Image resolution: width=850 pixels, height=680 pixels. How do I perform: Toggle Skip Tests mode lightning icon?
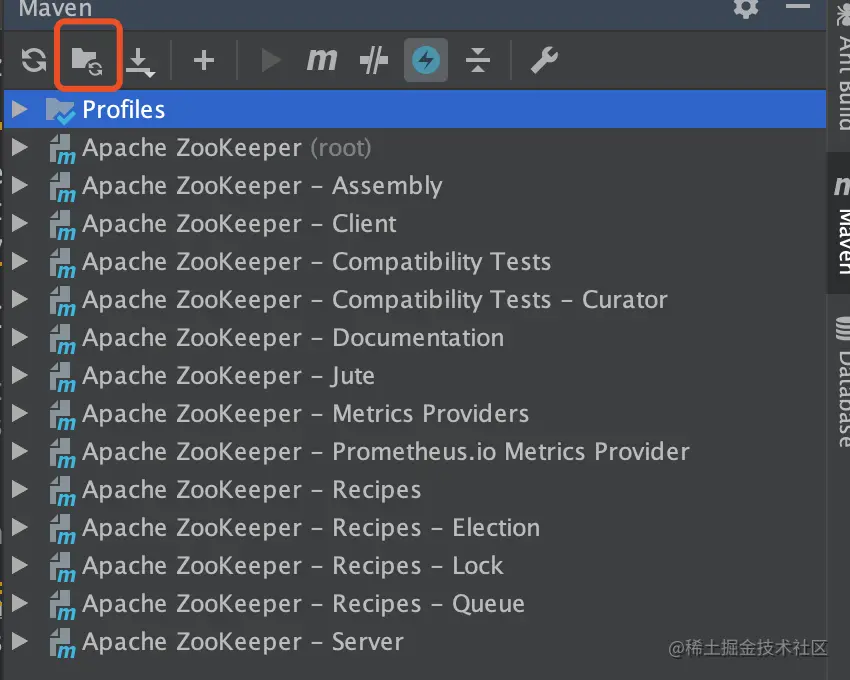(426, 60)
